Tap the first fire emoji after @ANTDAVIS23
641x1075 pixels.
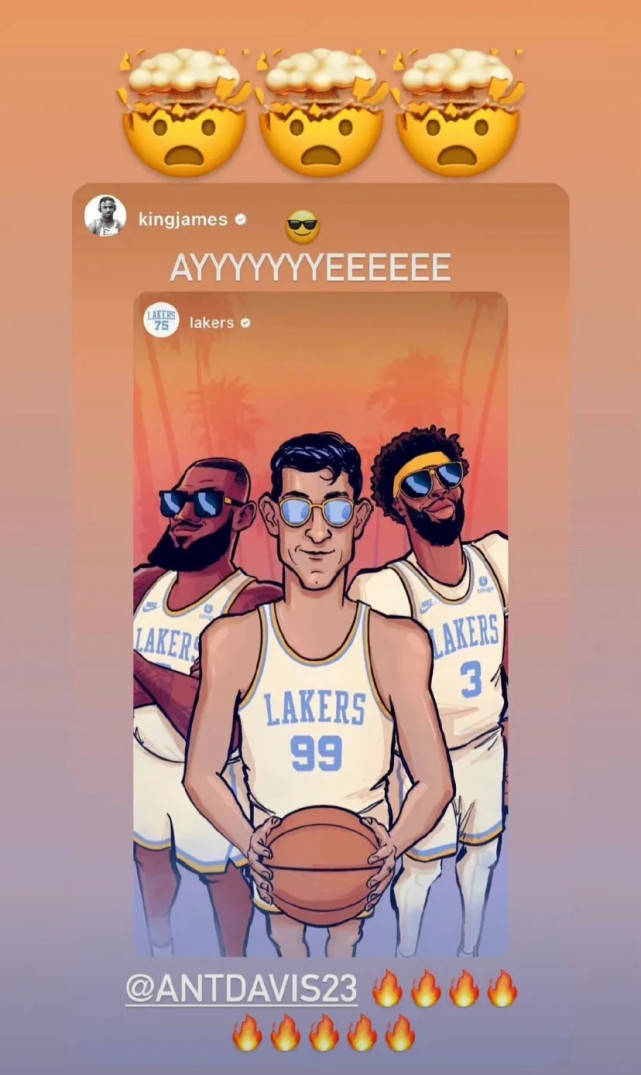(387, 989)
